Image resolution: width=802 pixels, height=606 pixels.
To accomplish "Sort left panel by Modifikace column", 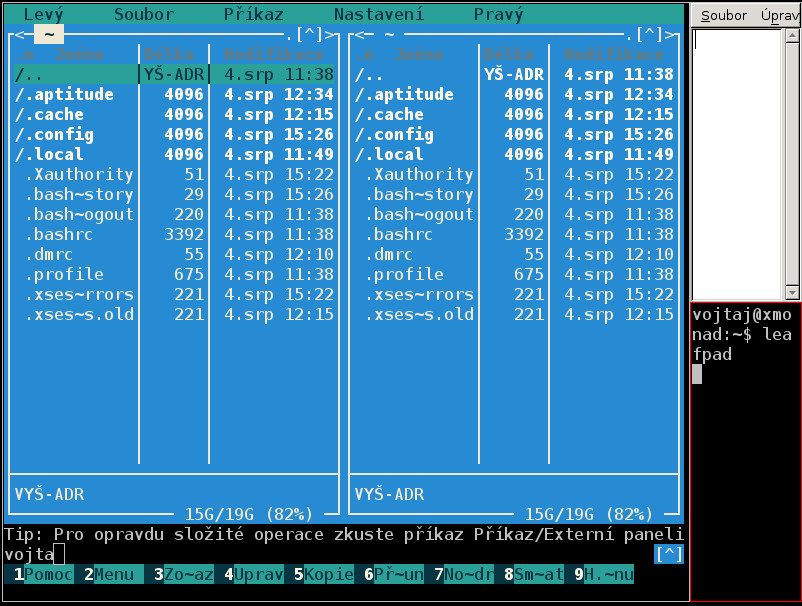I will pyautogui.click(x=274, y=54).
